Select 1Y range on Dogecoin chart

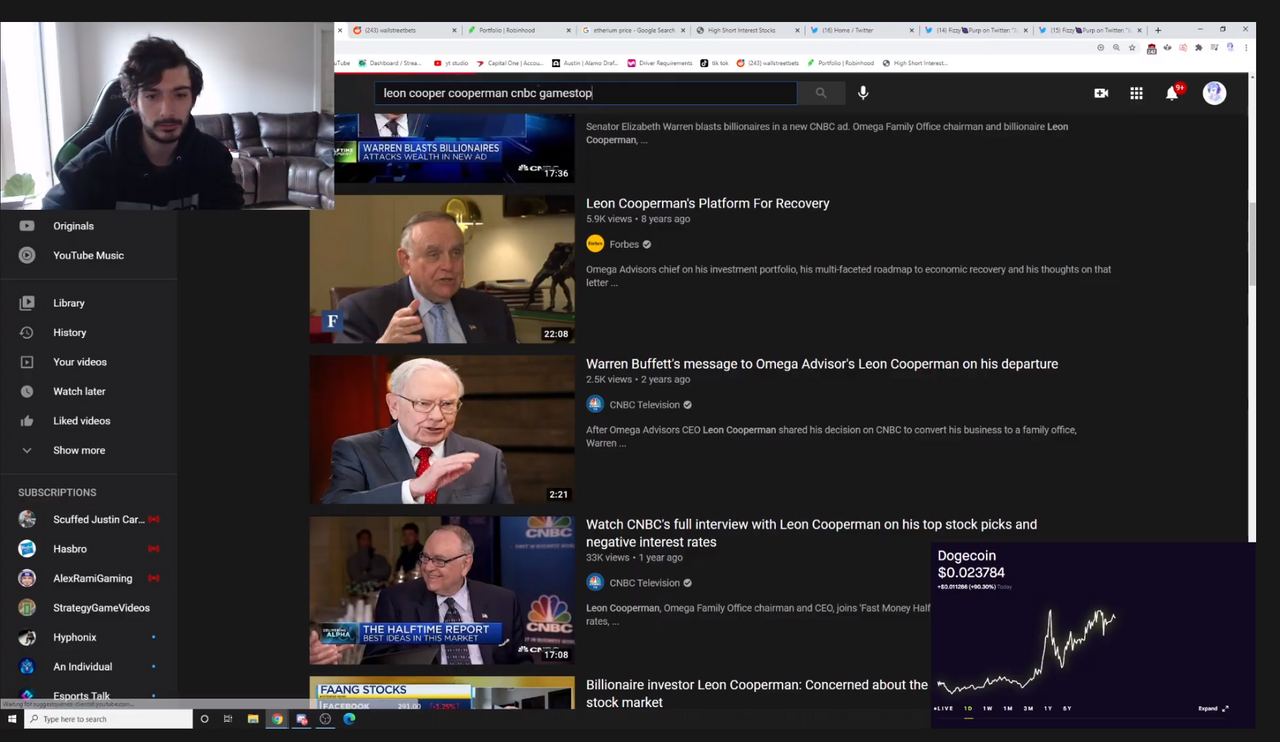[1048, 708]
